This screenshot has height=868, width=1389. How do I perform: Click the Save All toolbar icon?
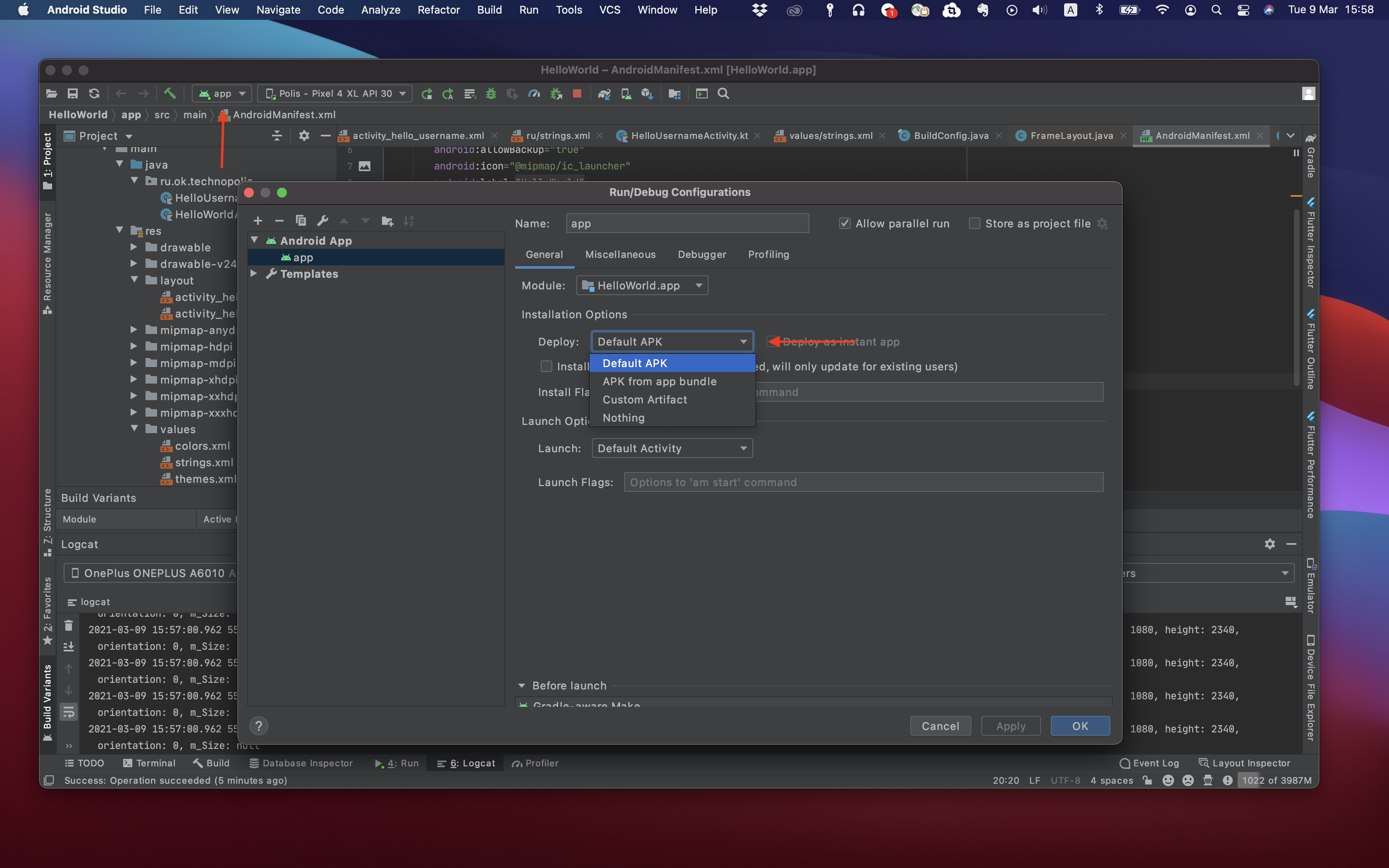pos(73,93)
